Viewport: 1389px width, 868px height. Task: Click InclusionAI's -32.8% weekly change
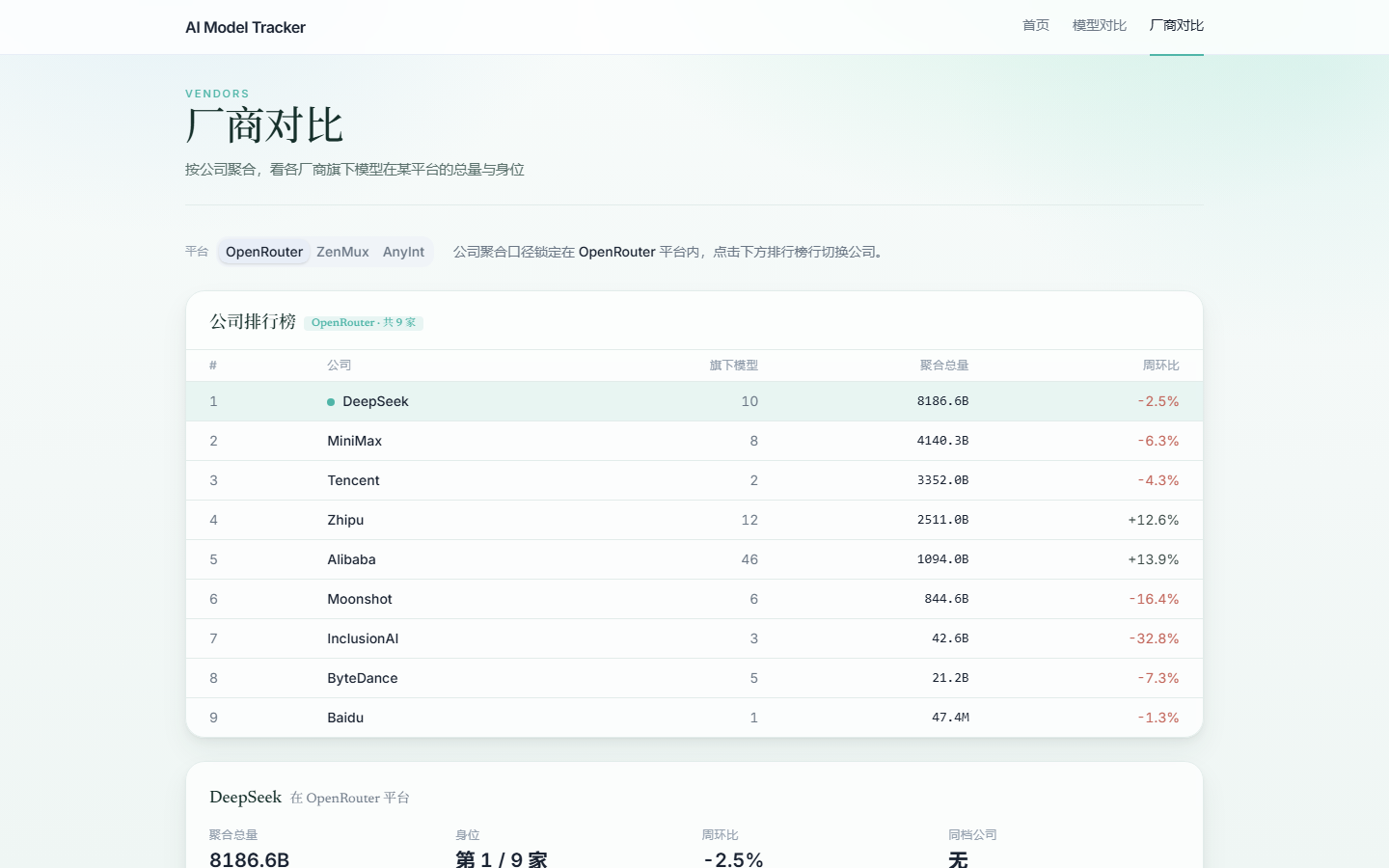[x=1154, y=638]
